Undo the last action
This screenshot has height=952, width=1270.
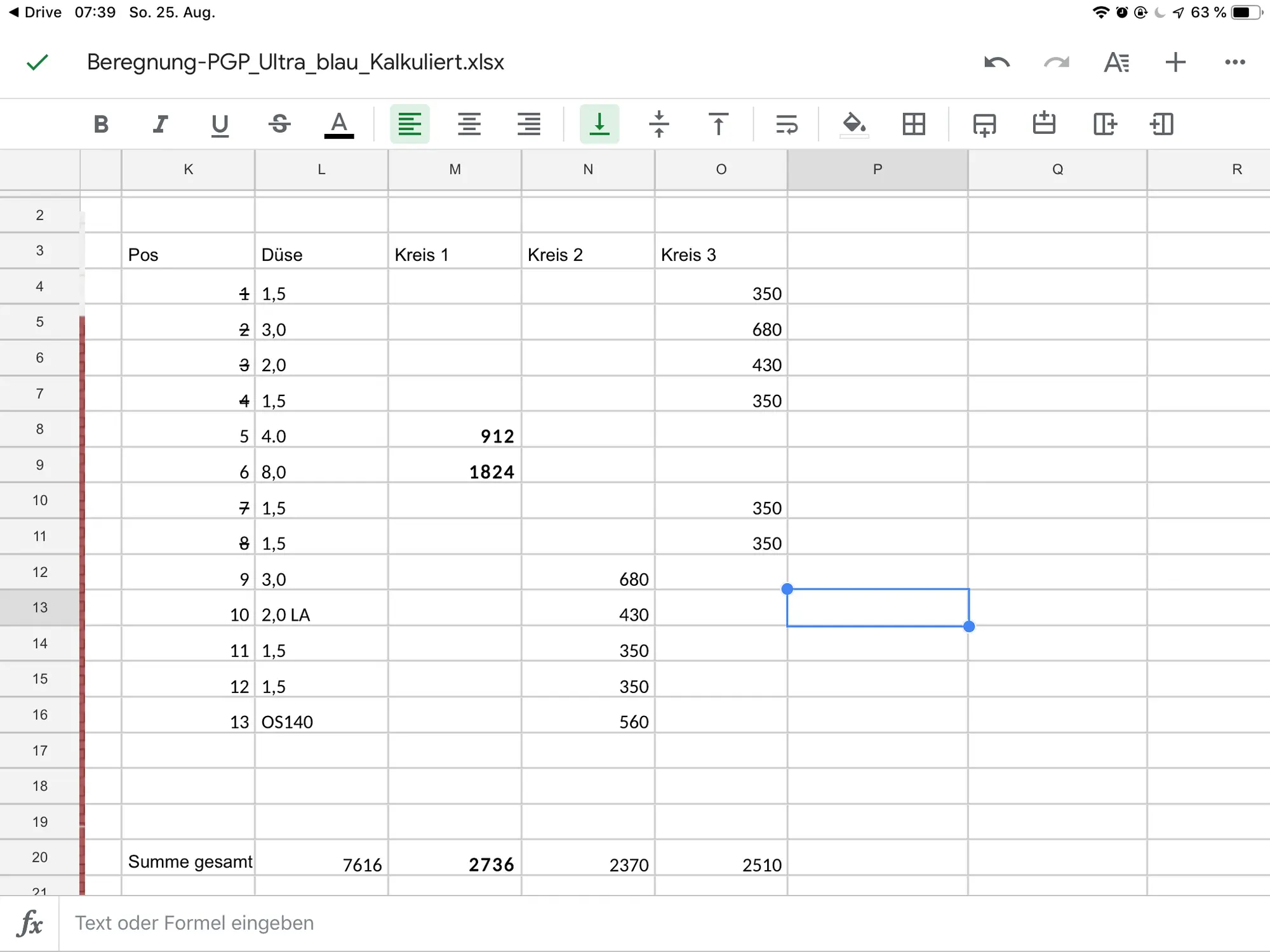[x=997, y=62]
